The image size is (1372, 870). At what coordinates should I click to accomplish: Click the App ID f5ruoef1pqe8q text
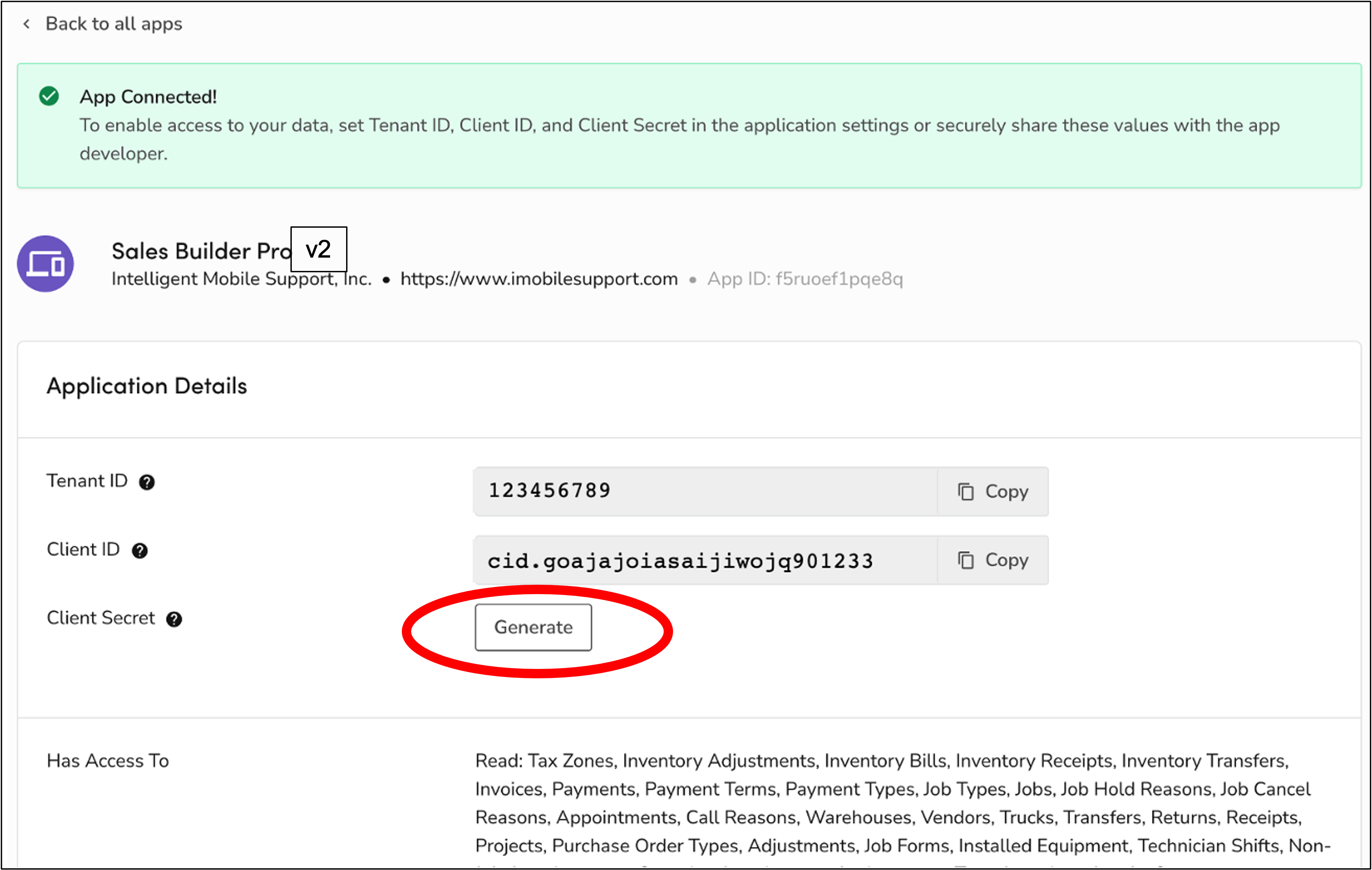point(805,279)
